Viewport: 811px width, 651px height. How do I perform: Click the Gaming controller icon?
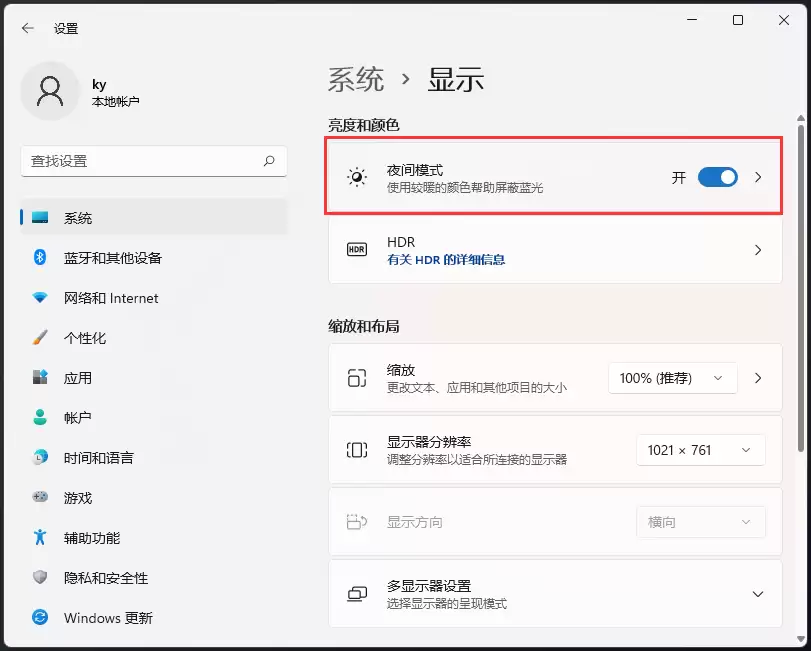(40, 497)
